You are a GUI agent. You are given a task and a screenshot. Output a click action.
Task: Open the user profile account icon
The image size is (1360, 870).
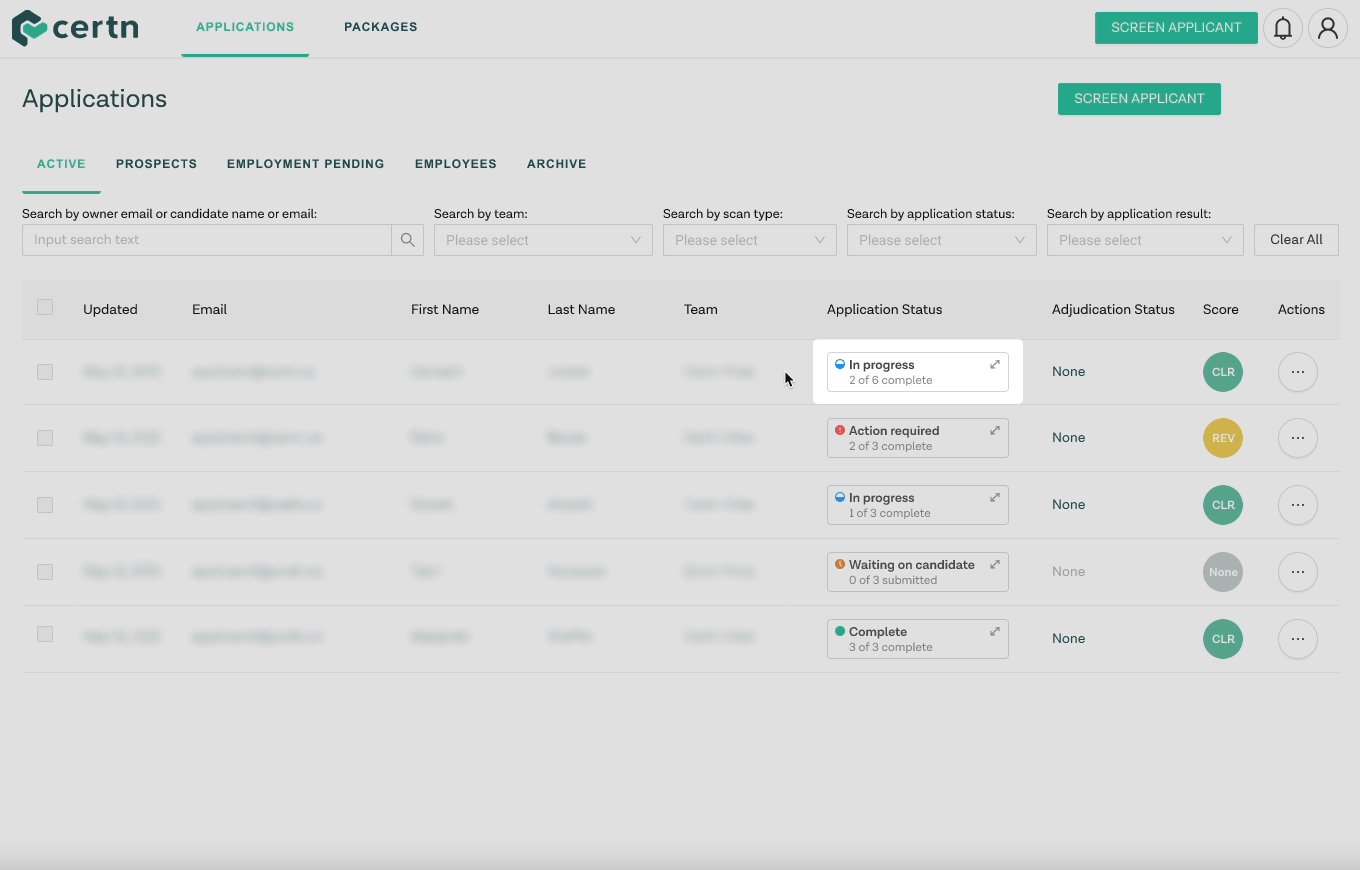[x=1328, y=28]
